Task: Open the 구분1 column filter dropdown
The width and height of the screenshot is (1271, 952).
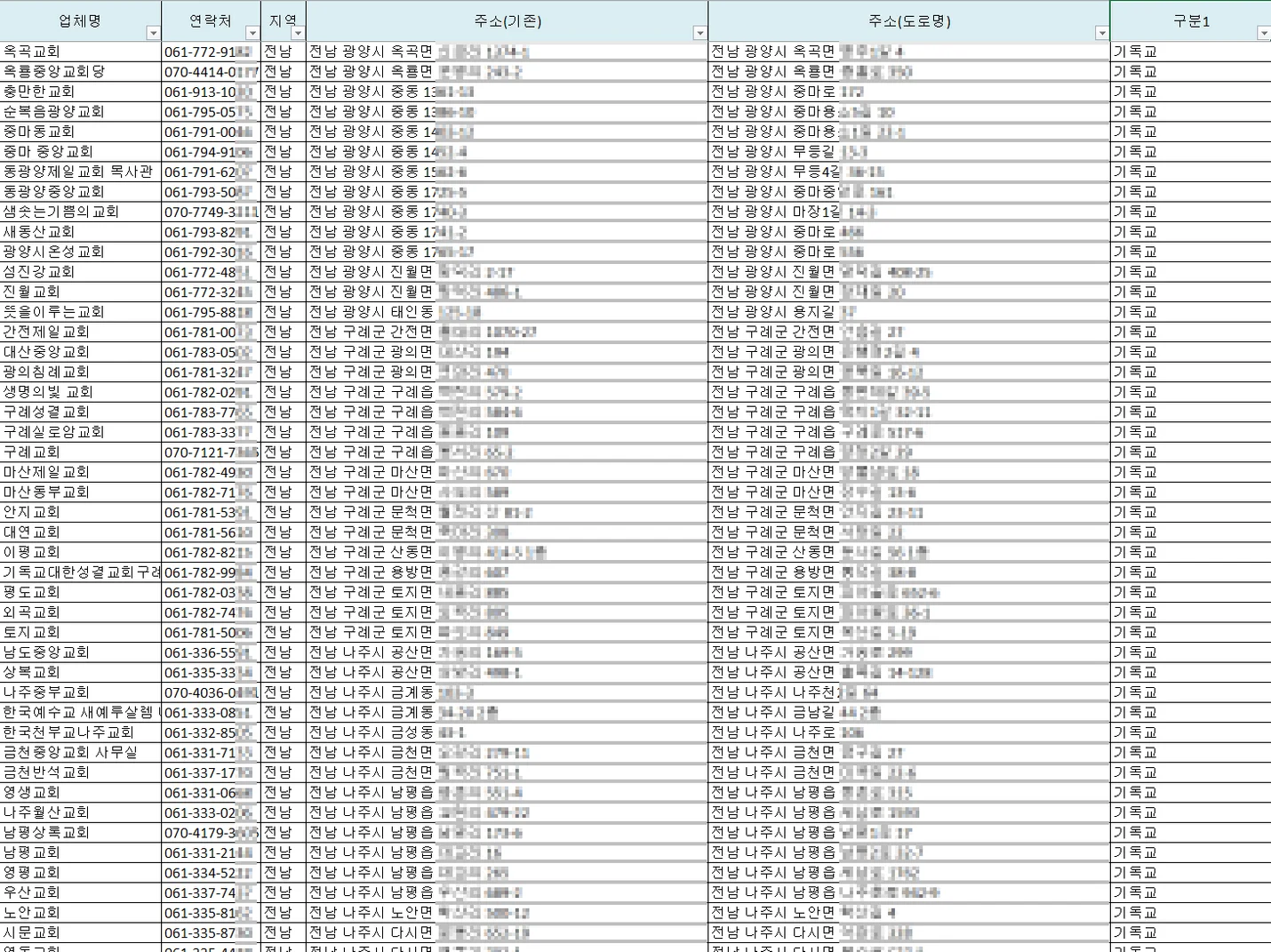Action: pos(1264,33)
